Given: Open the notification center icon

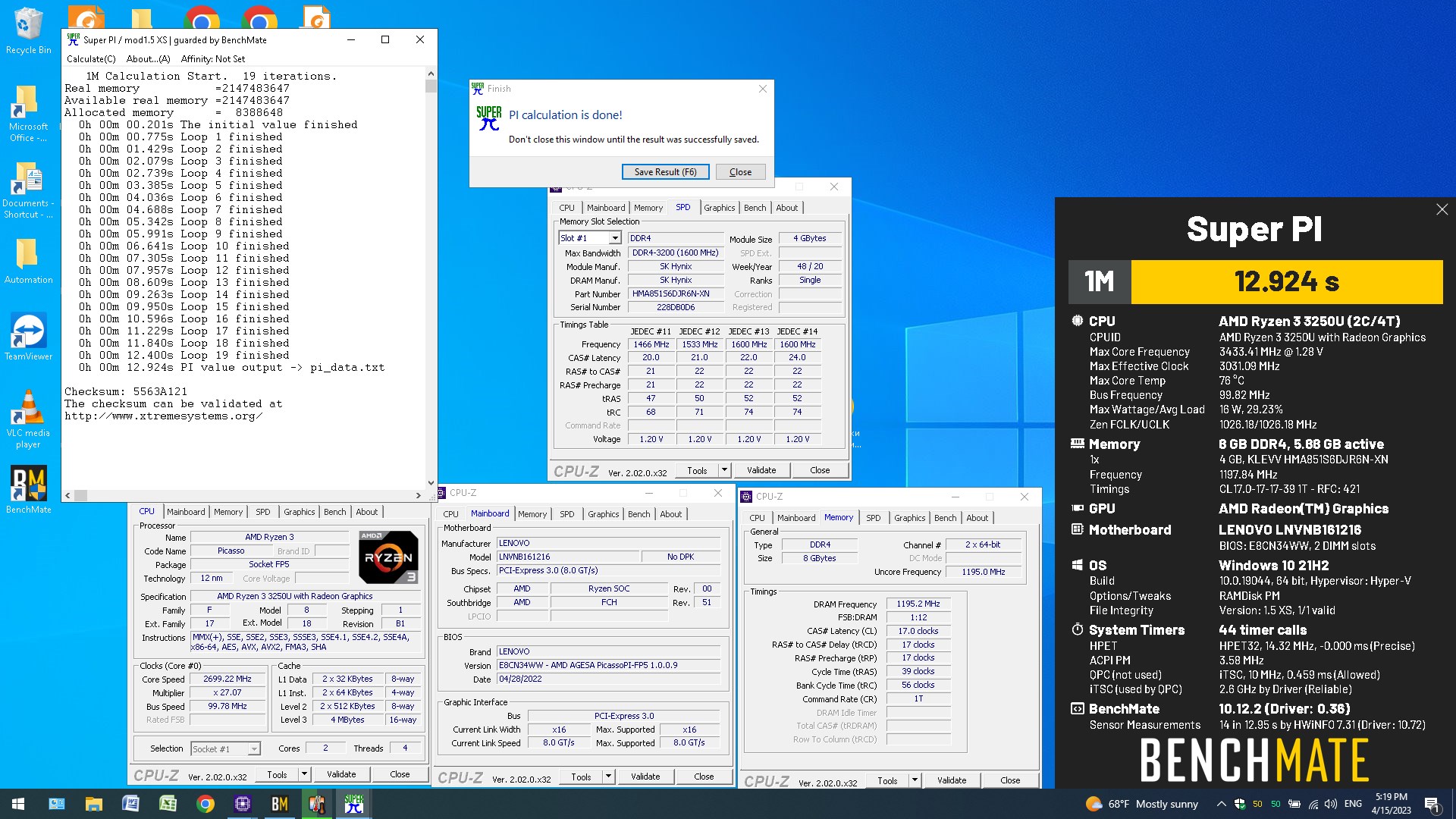Looking at the screenshot, I should point(1432,804).
